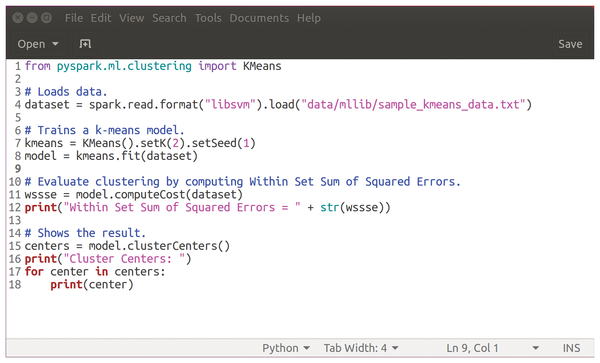The image size is (600, 363).
Task: Open the Search menu
Action: coord(169,18)
